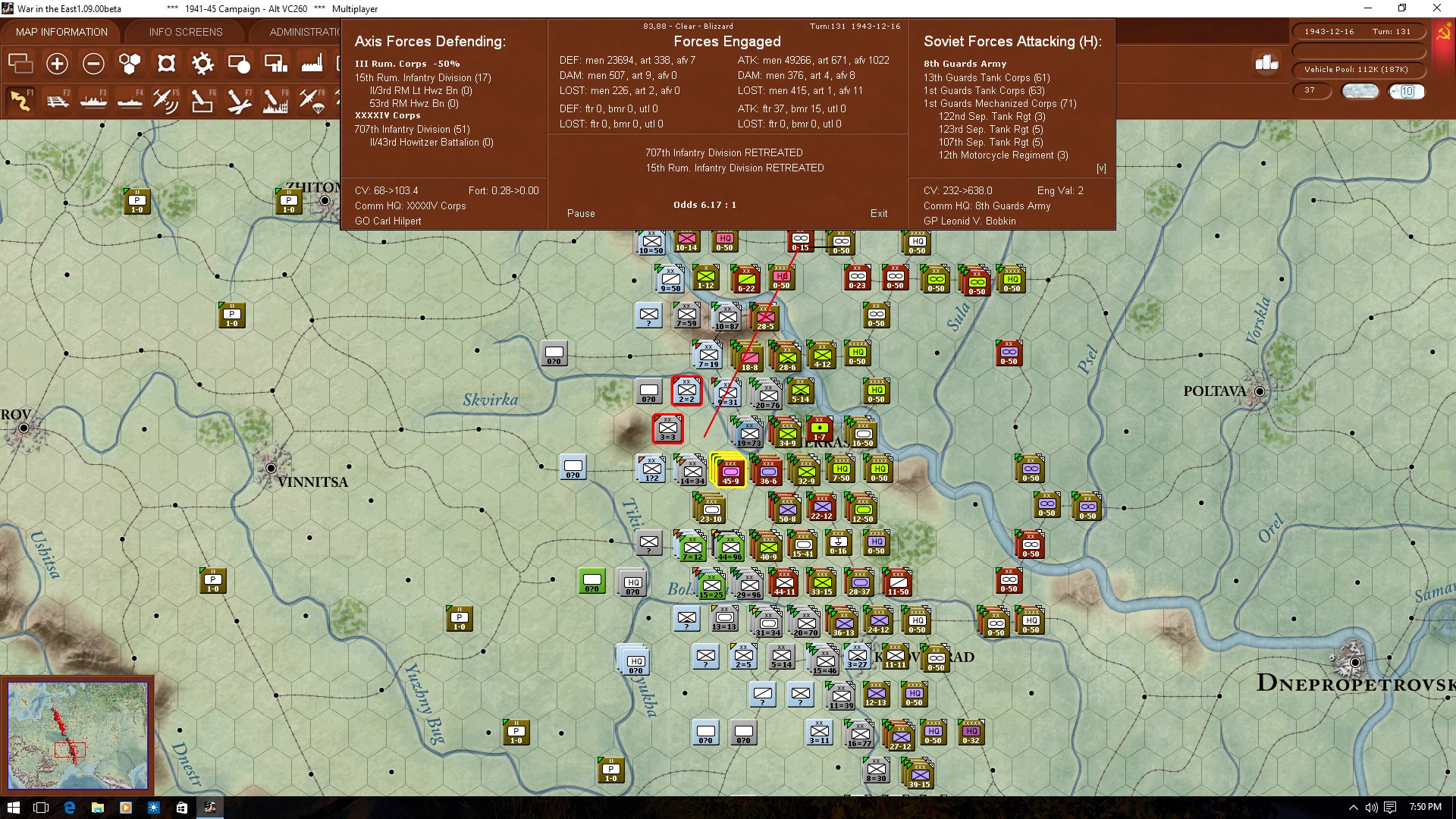Click the zoom in map icon

click(x=57, y=64)
